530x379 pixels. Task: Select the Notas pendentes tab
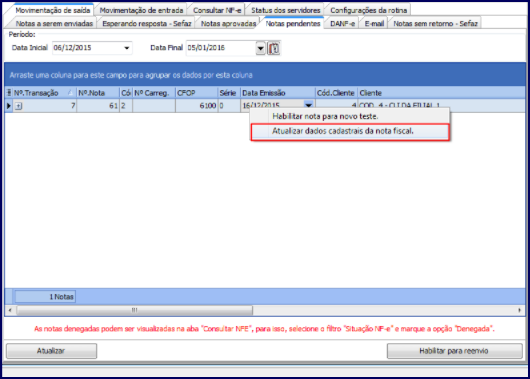(x=293, y=23)
